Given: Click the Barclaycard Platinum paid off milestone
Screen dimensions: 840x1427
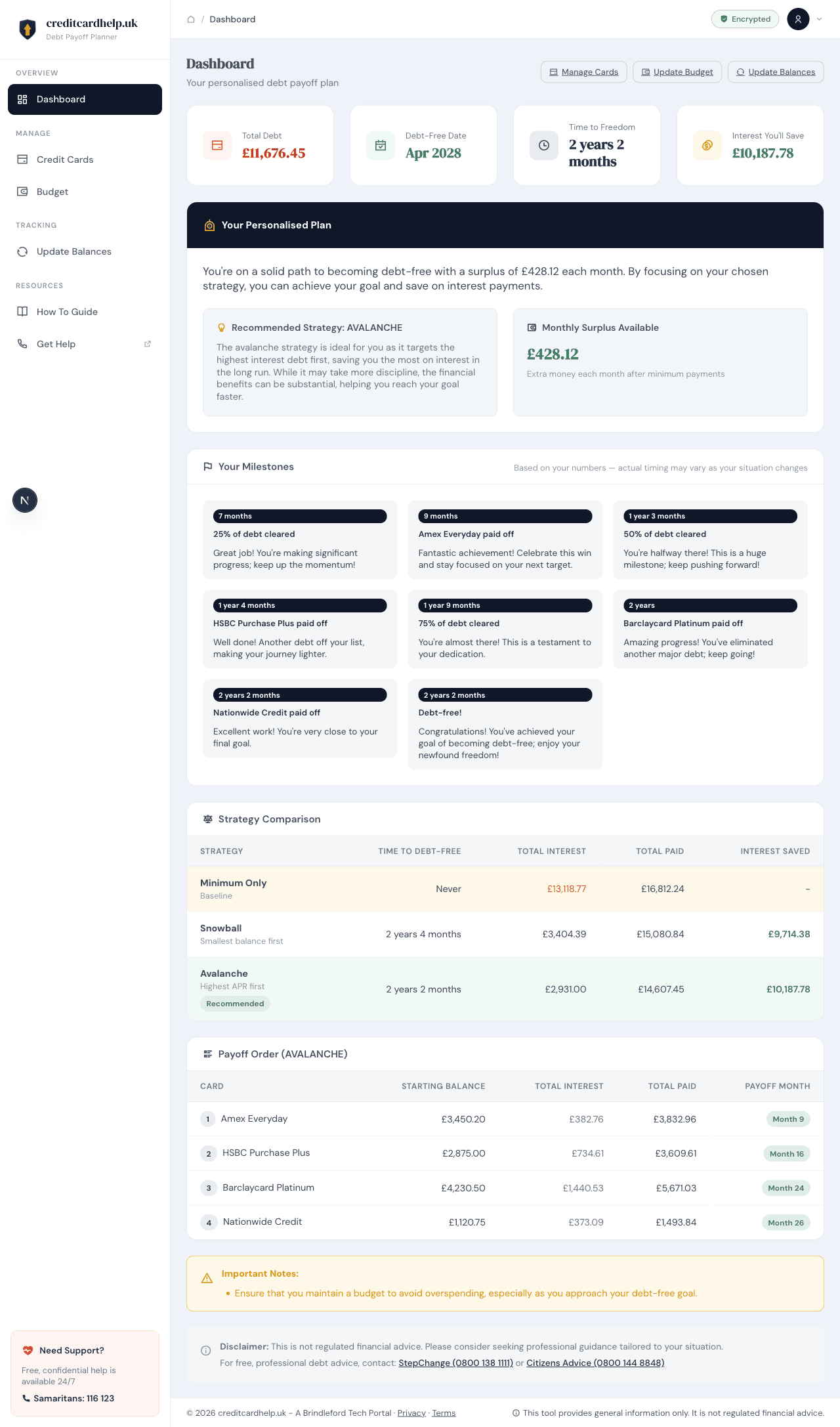Looking at the screenshot, I should (x=710, y=629).
